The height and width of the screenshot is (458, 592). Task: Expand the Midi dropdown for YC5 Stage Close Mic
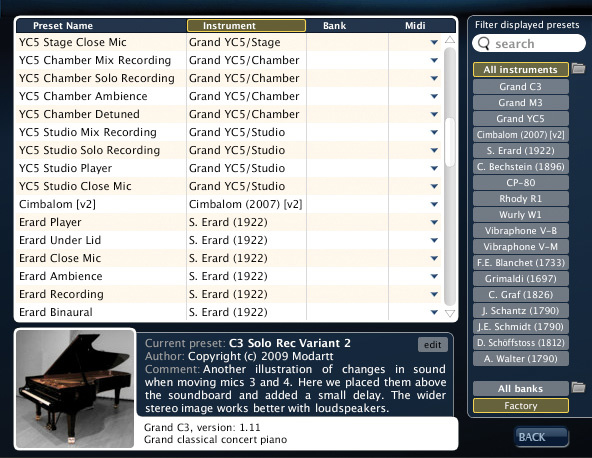tap(434, 42)
